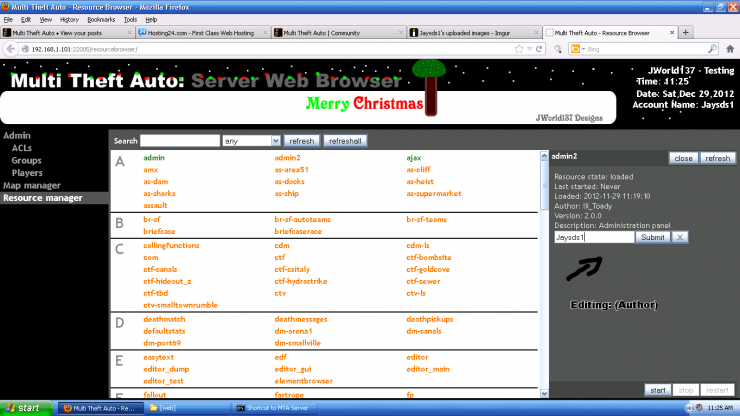Click the 'Description: Administration panel' line
740x416 pixels.
pos(612,226)
